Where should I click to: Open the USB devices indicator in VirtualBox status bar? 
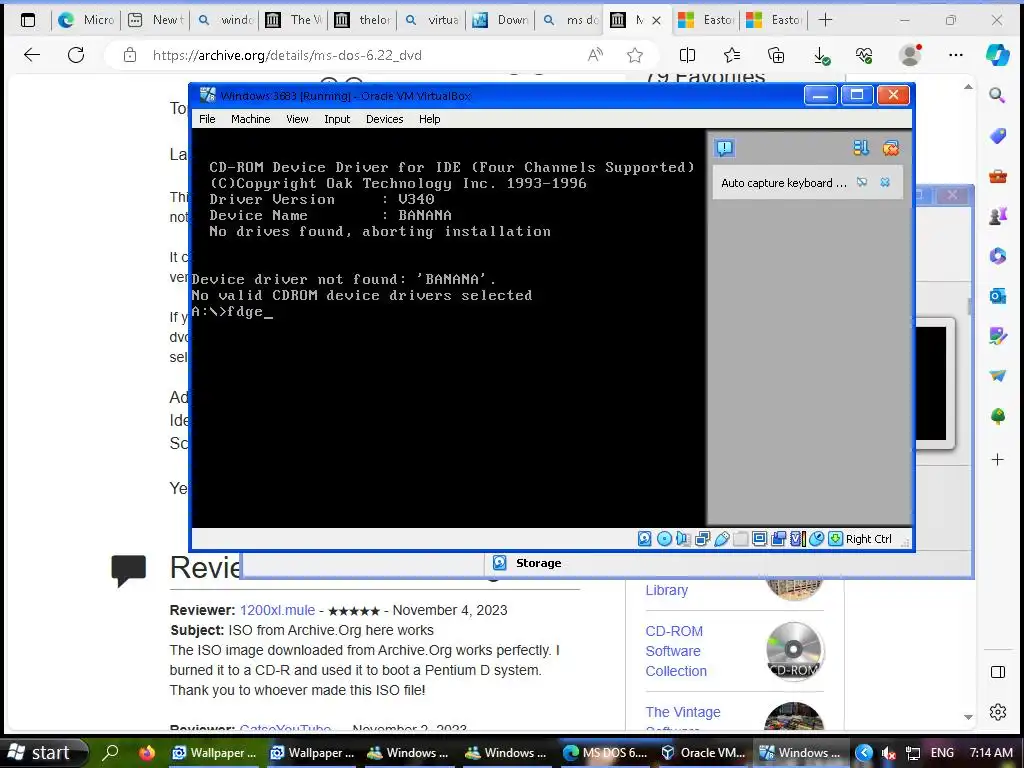tap(722, 539)
